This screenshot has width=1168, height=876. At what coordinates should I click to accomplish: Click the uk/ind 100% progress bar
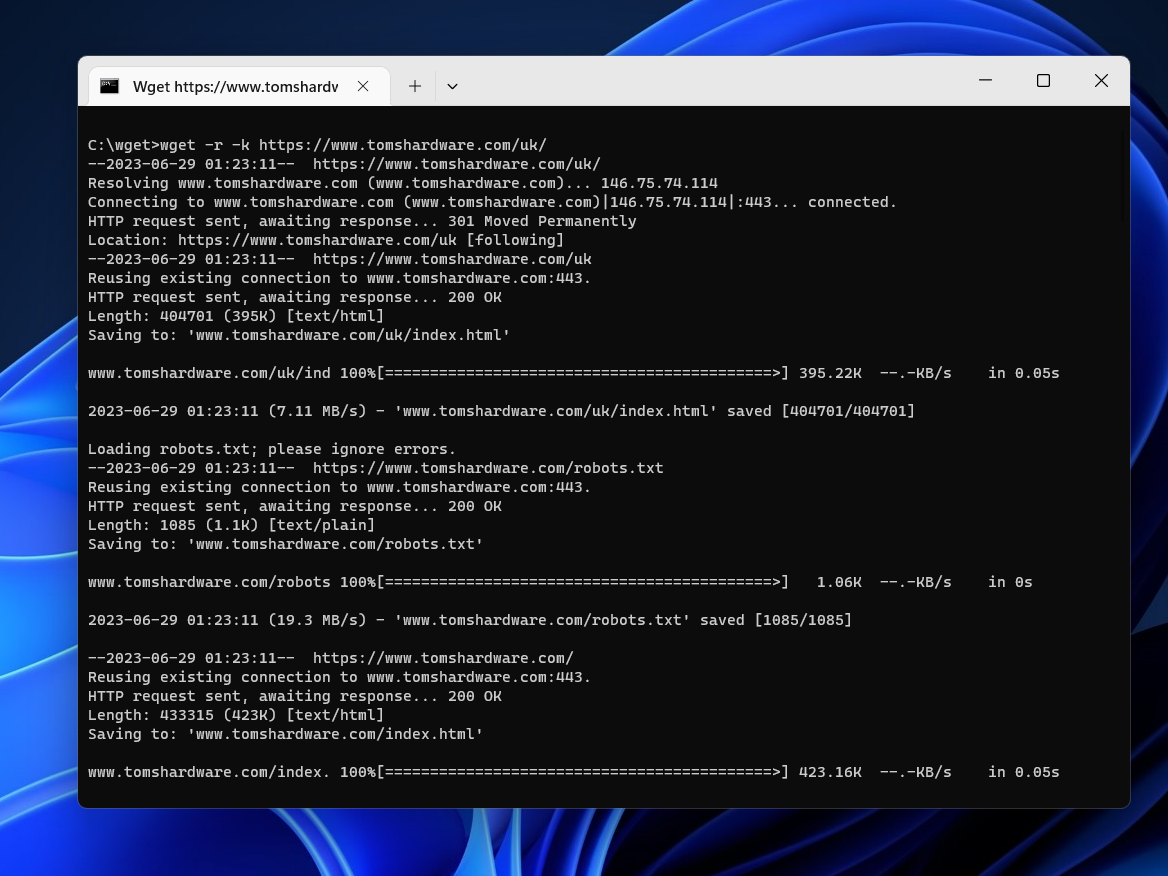583,372
